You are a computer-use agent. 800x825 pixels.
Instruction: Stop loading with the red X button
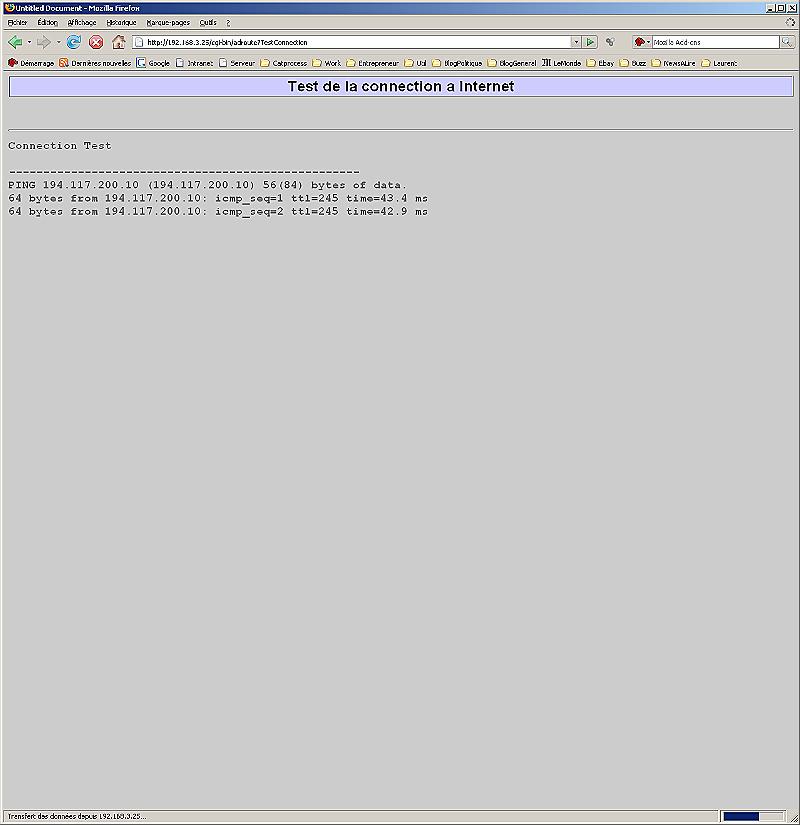tap(96, 42)
